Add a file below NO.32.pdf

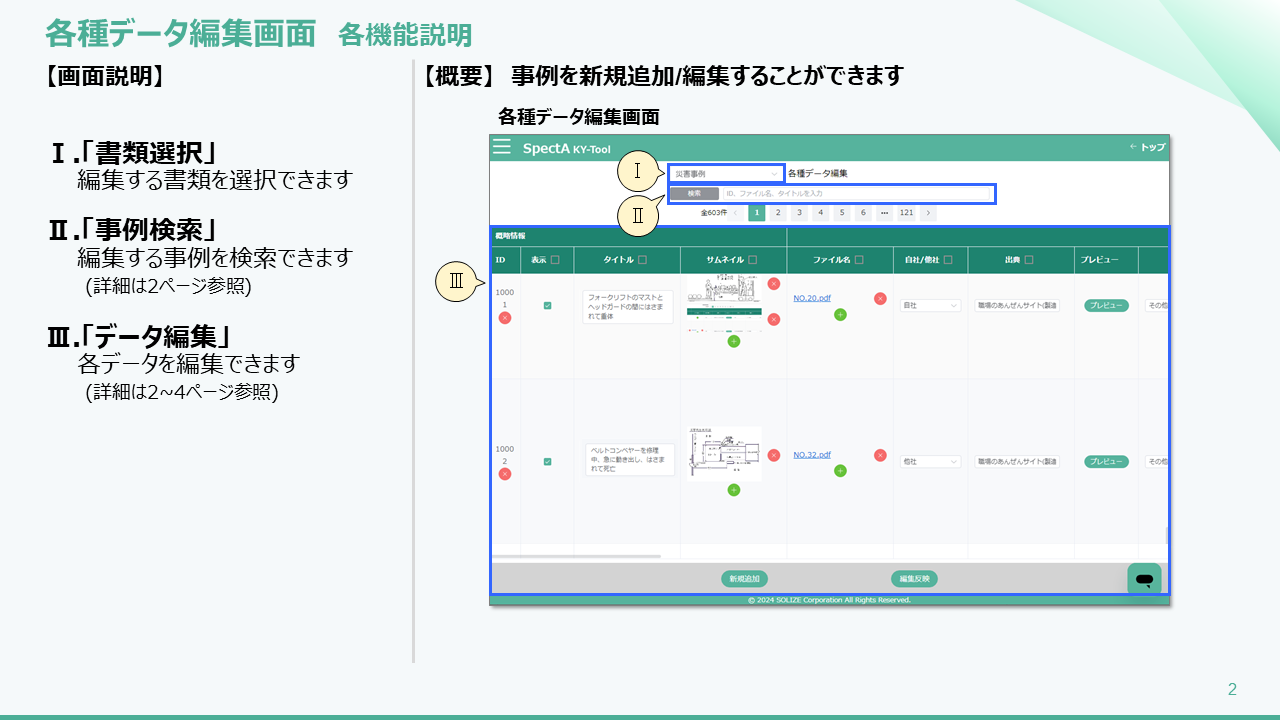[x=840, y=471]
